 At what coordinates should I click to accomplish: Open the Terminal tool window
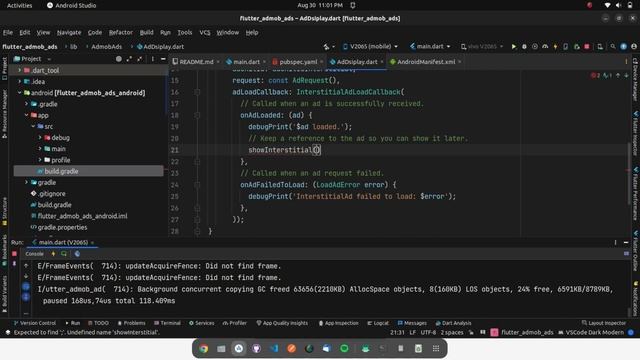pos(167,323)
